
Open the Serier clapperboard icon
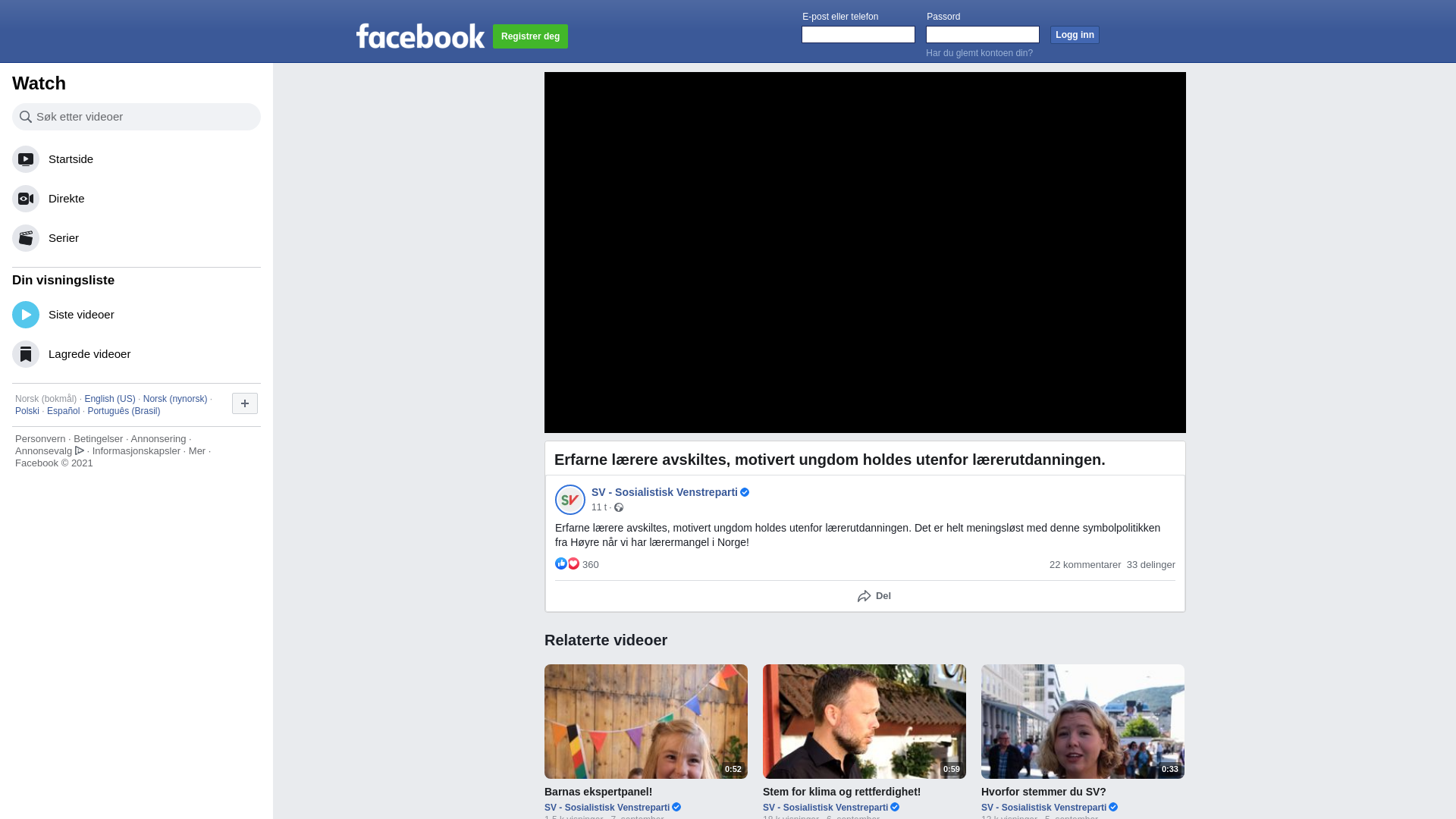coord(26,238)
